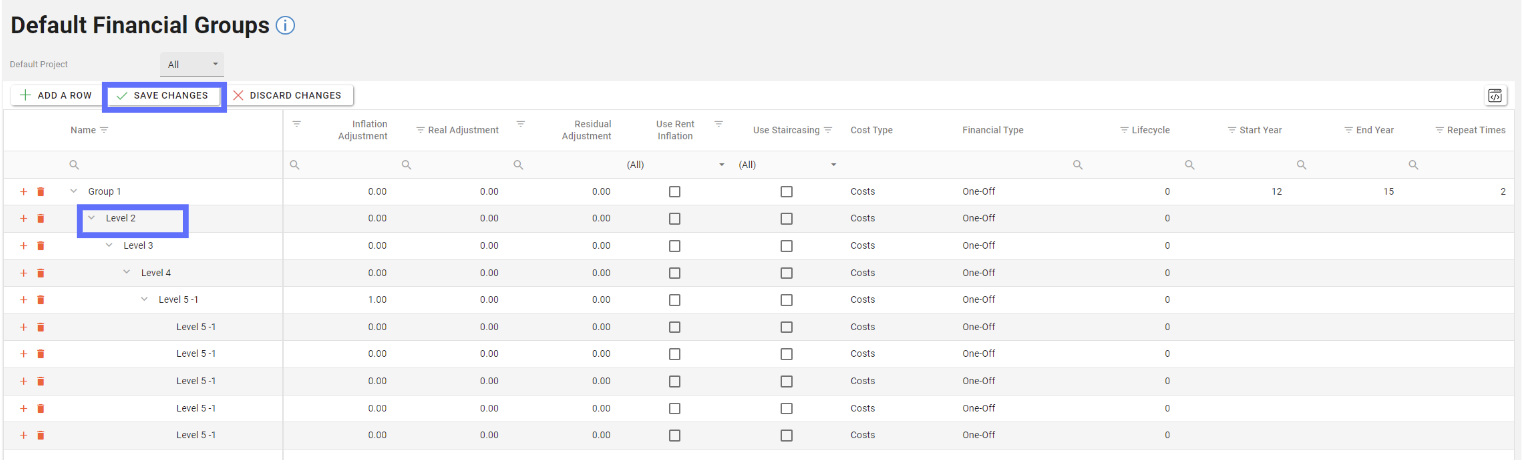Image resolution: width=1523 pixels, height=460 pixels.
Task: Click the info icon beside Default Financial Groups
Action: [285, 26]
